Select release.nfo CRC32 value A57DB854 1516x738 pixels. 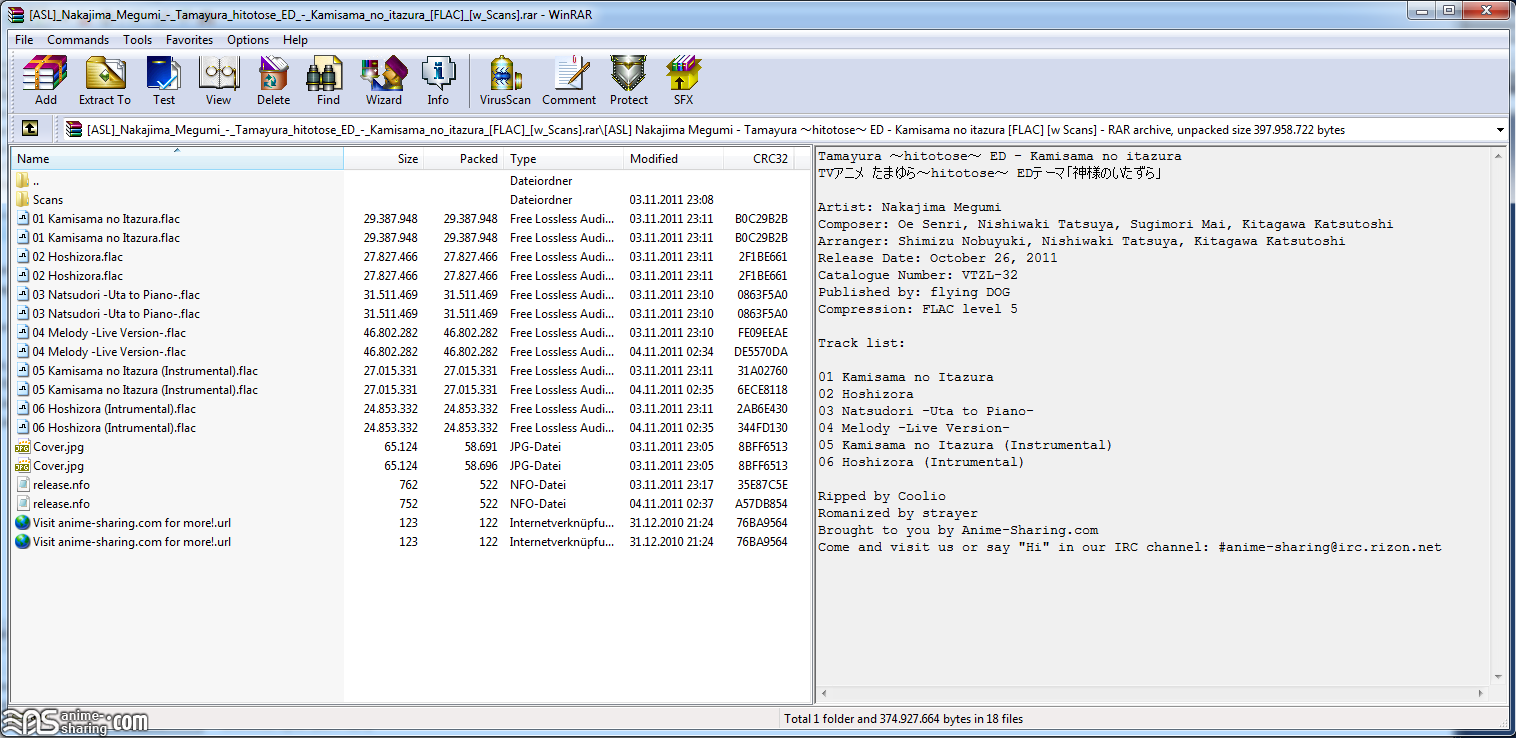point(762,504)
